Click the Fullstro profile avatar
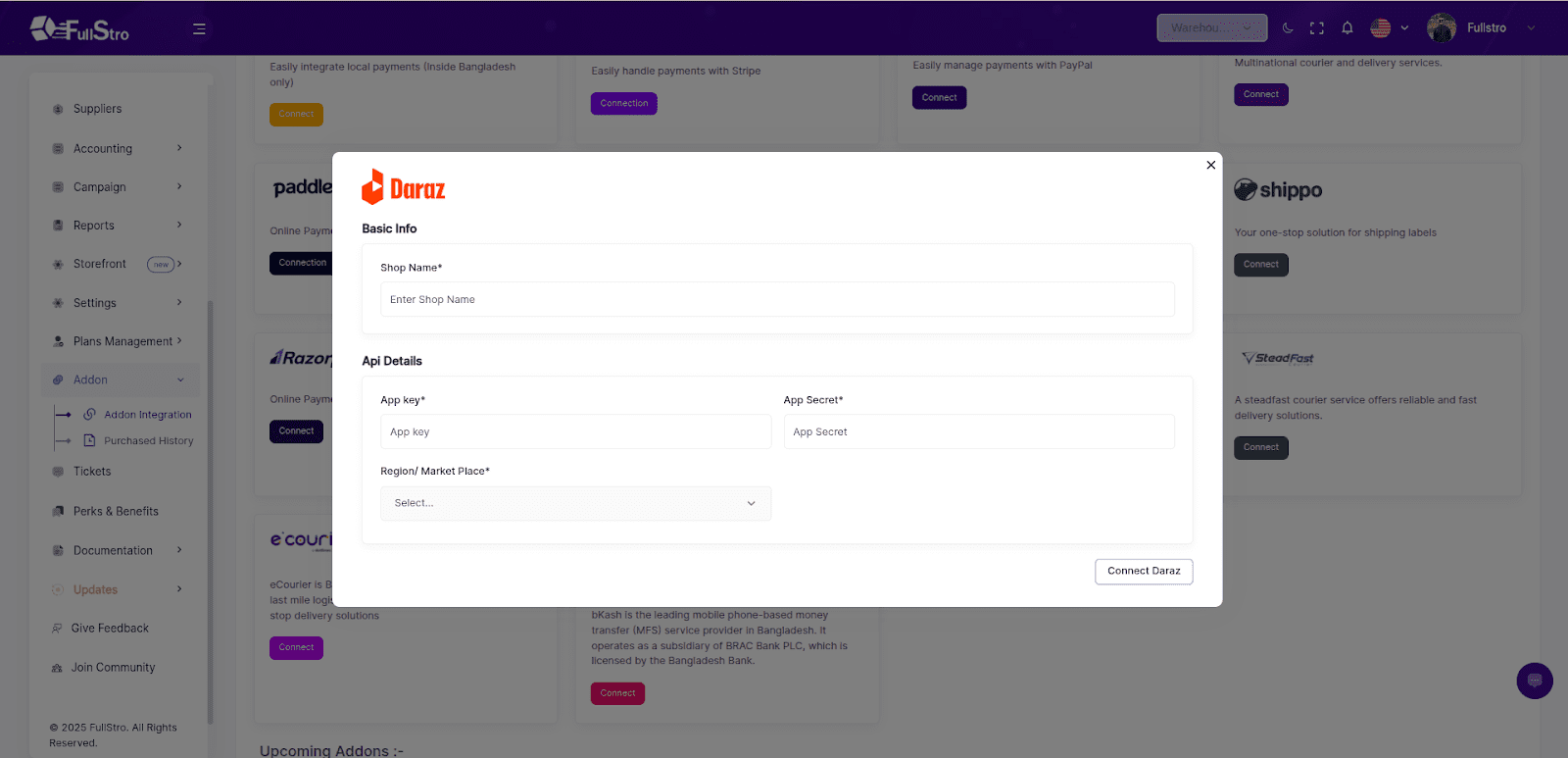The height and width of the screenshot is (758, 1568). pos(1442,27)
